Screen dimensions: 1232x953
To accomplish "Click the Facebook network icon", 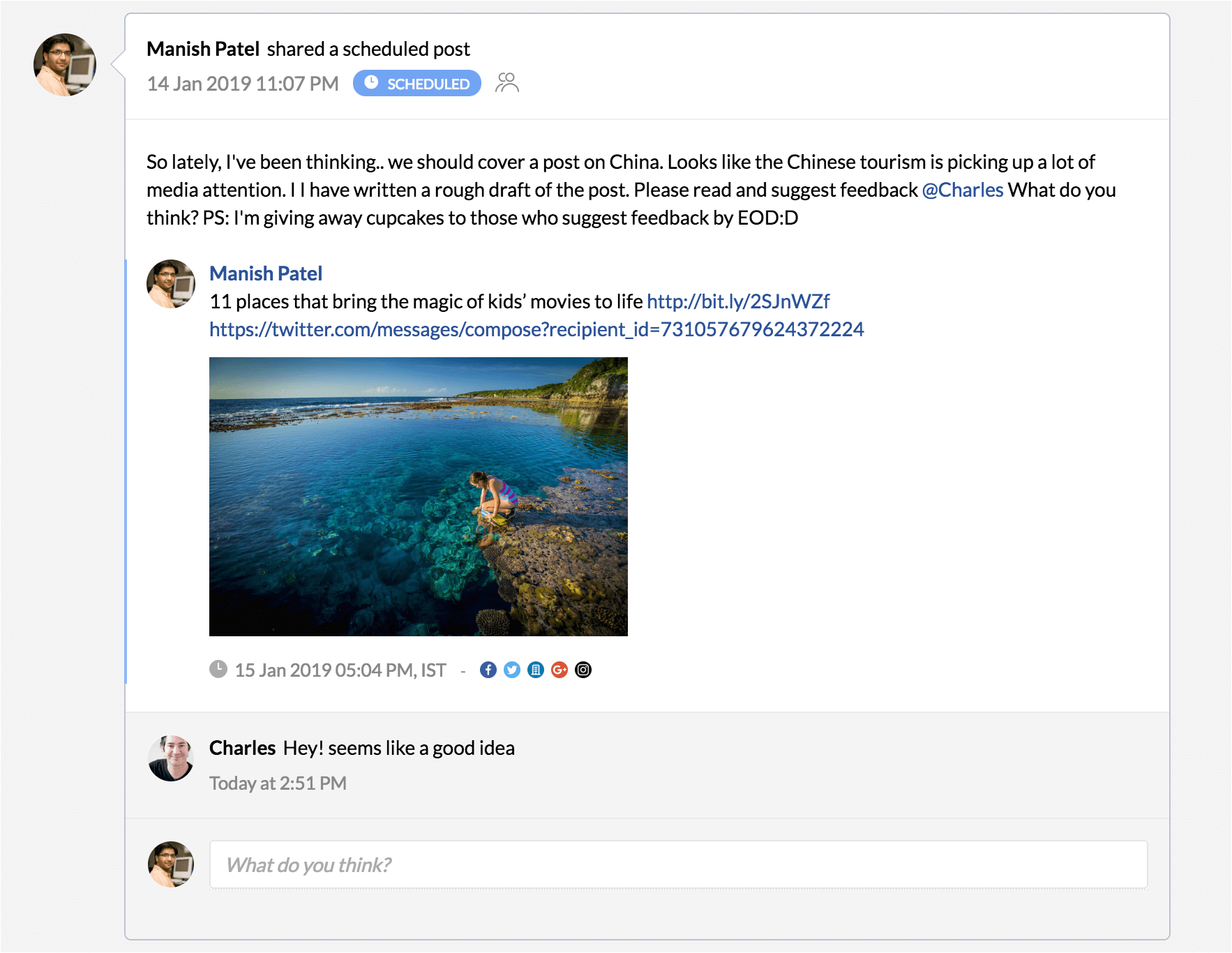I will point(488,670).
